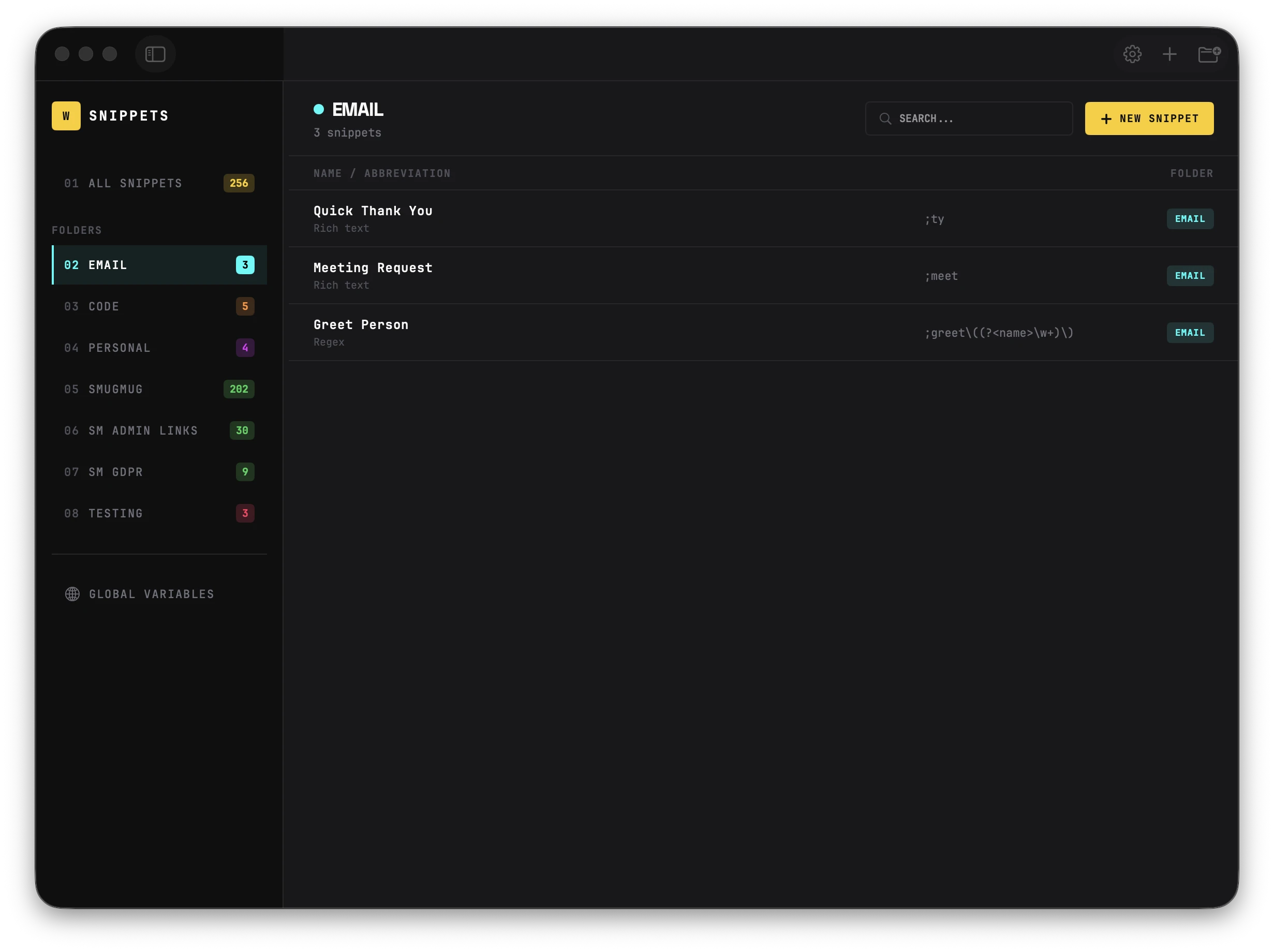Click the cyan dot next to EMAIL heading
The height and width of the screenshot is (952, 1274).
tap(320, 108)
